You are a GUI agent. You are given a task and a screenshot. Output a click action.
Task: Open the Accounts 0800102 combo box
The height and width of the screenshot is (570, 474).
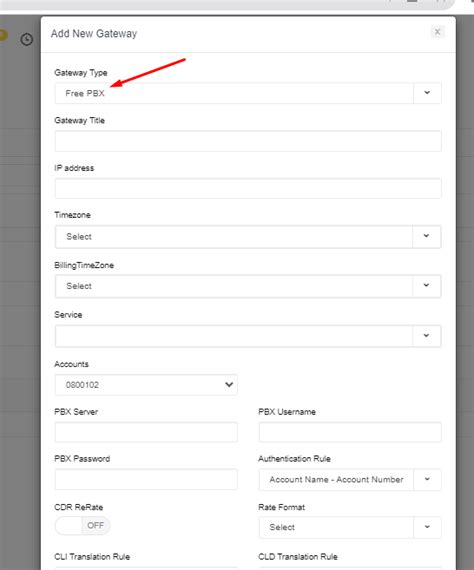146,385
